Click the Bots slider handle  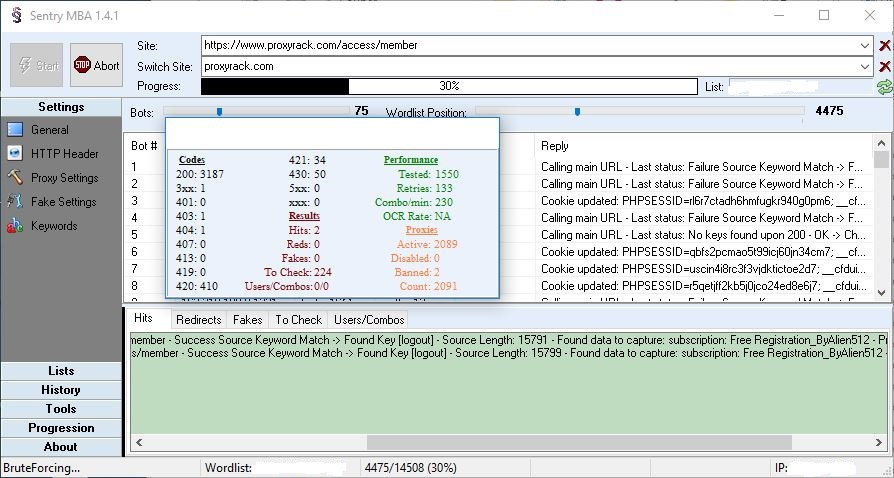pyautogui.click(x=220, y=112)
